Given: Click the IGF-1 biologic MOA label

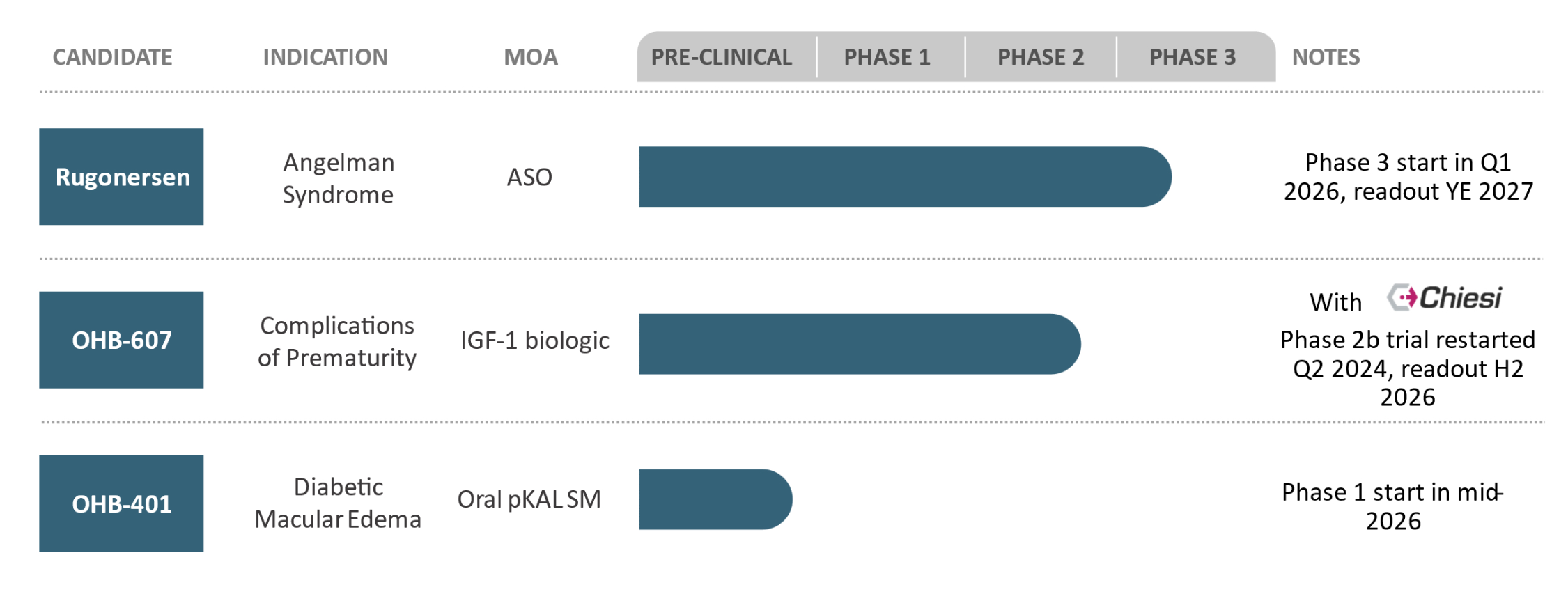Looking at the screenshot, I should point(535,341).
